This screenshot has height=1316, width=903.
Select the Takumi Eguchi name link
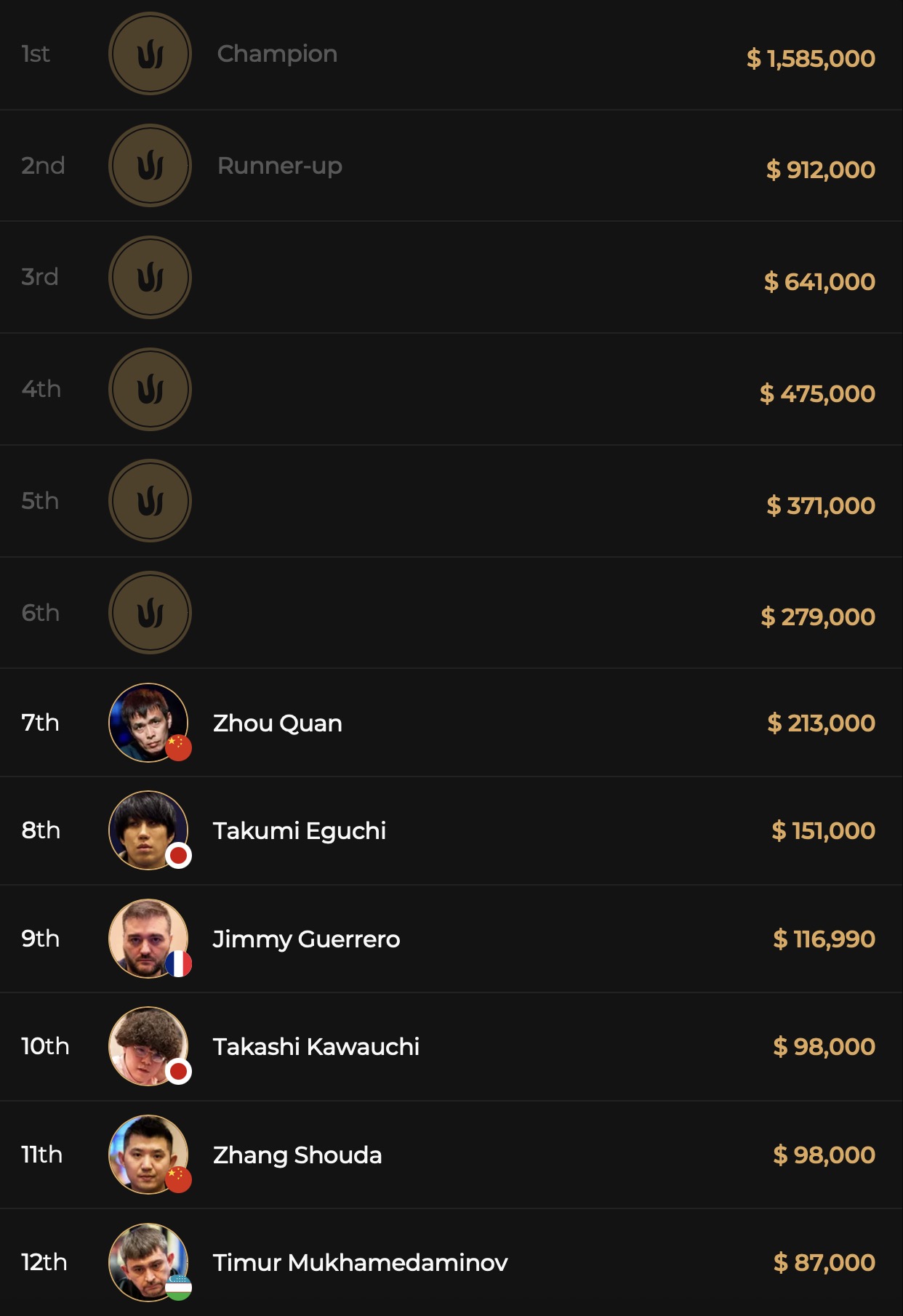pyautogui.click(x=300, y=831)
